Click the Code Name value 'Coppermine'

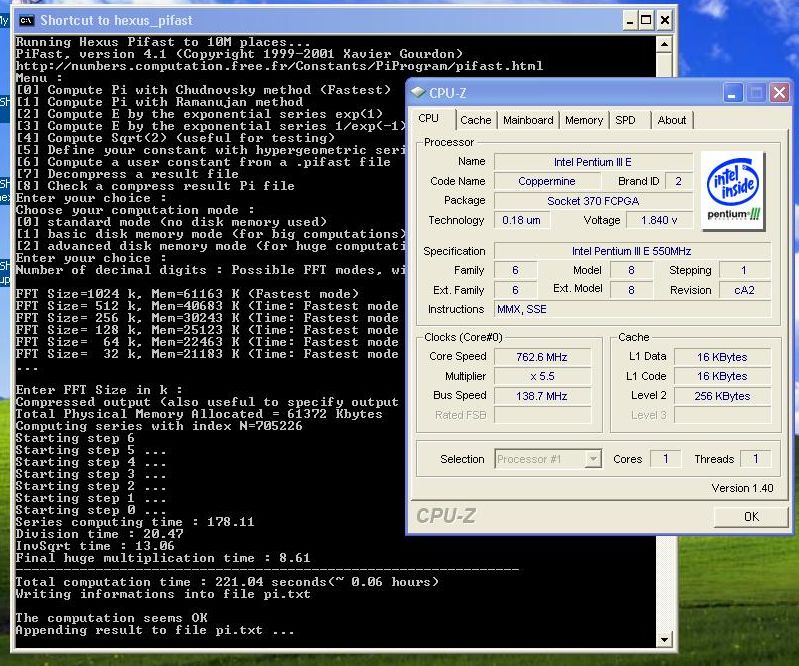pos(547,181)
